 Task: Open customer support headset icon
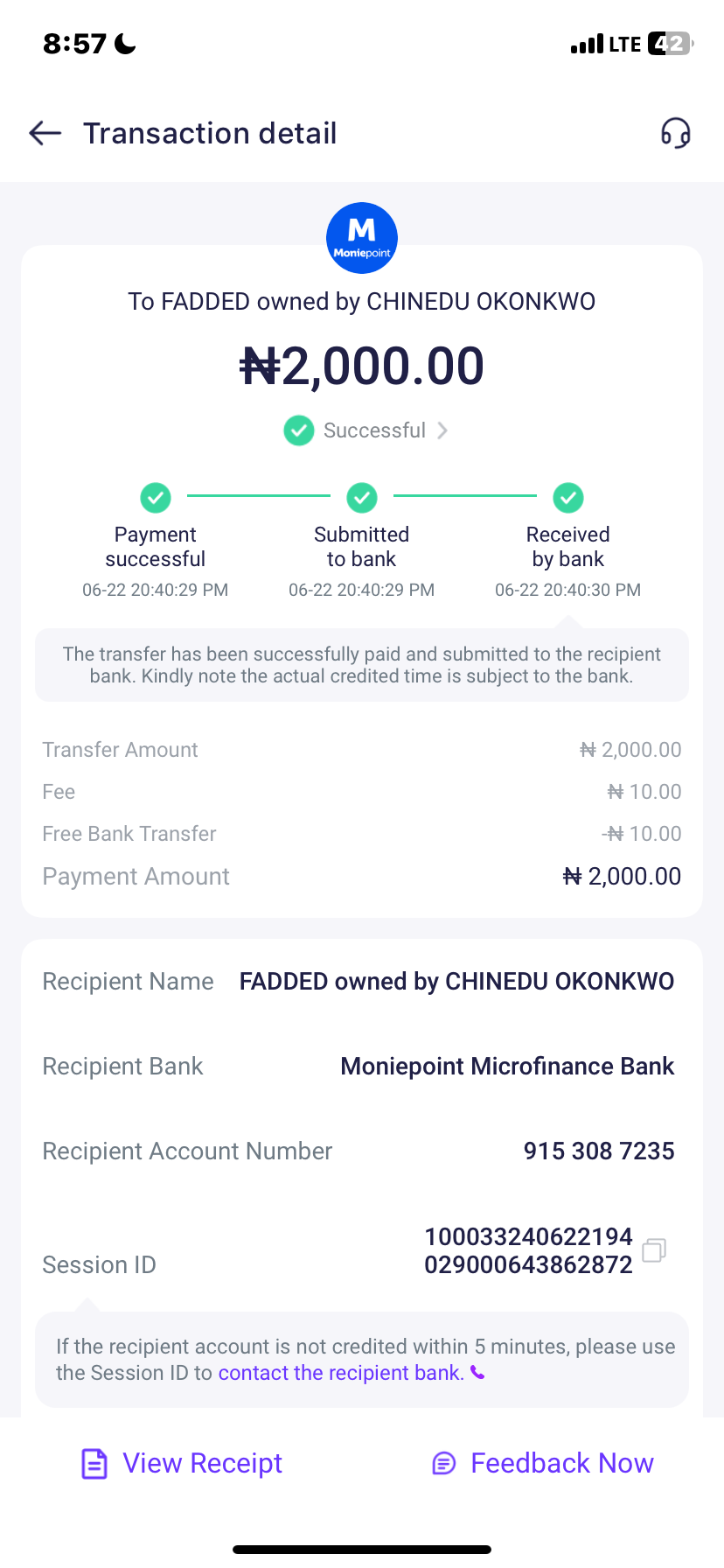click(675, 133)
